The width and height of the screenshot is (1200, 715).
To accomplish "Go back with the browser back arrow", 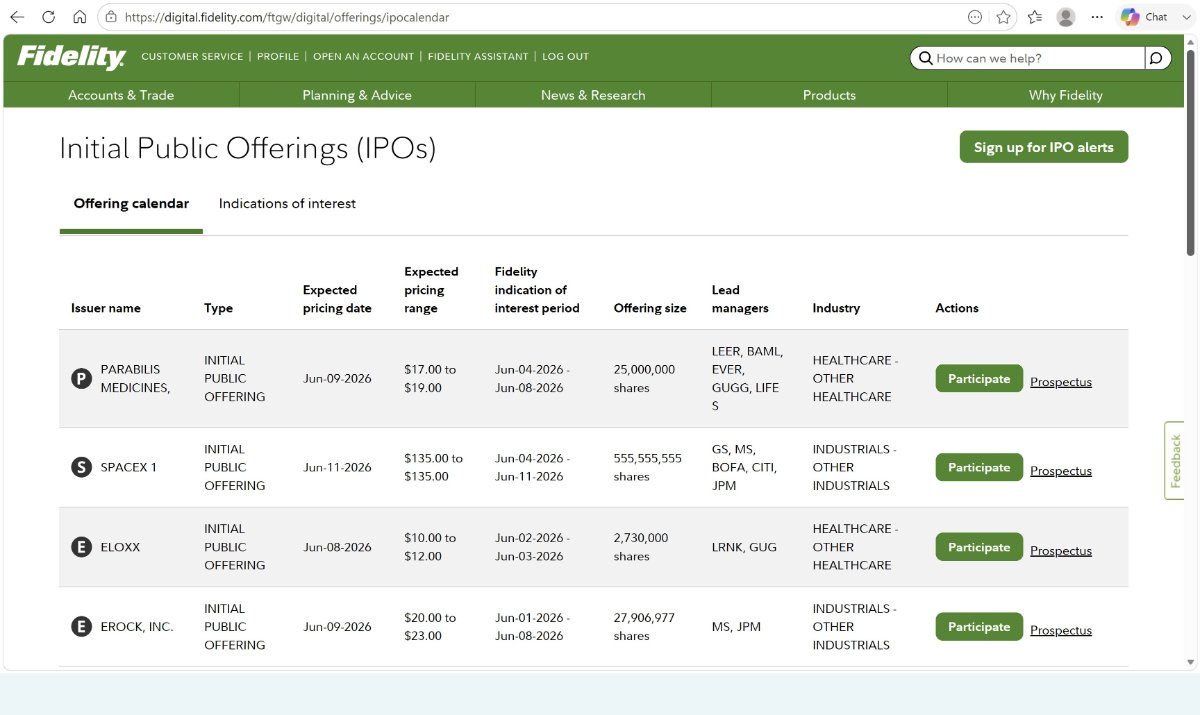I will (x=17, y=17).
